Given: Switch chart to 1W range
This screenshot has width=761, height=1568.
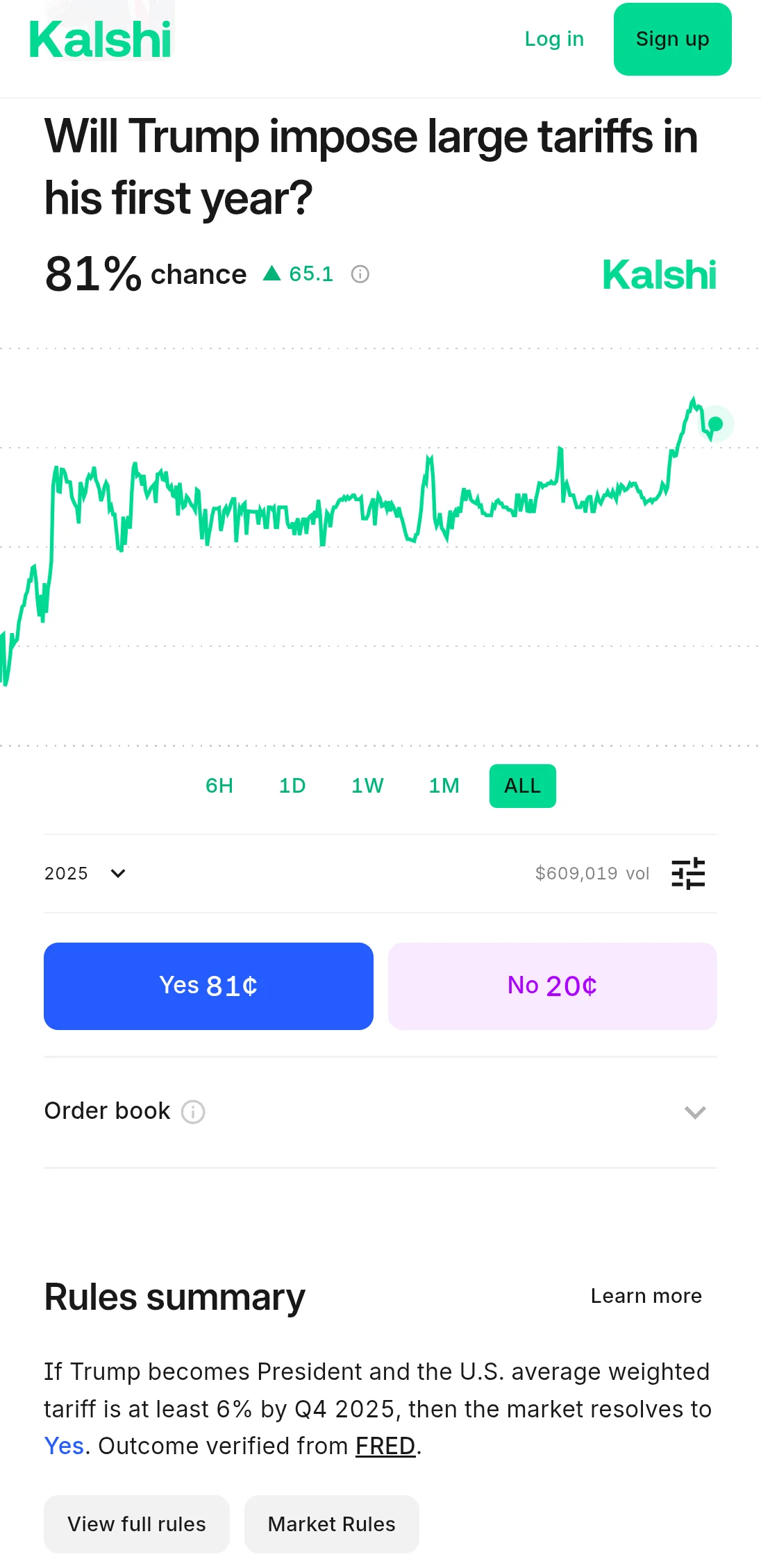Looking at the screenshot, I should coord(367,786).
